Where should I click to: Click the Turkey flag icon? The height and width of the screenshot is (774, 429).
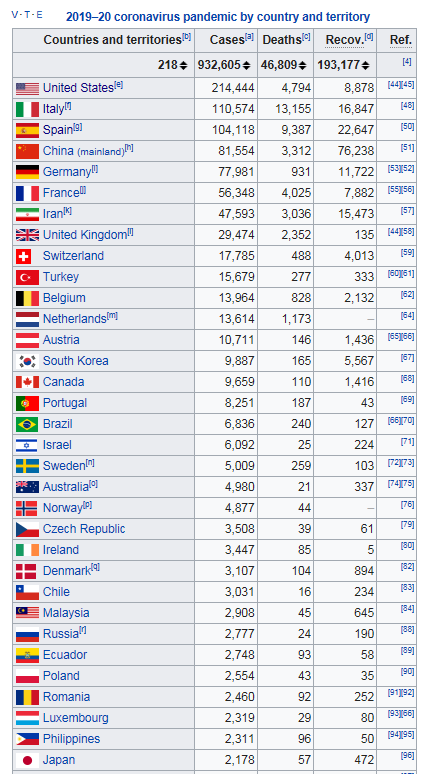(27, 277)
